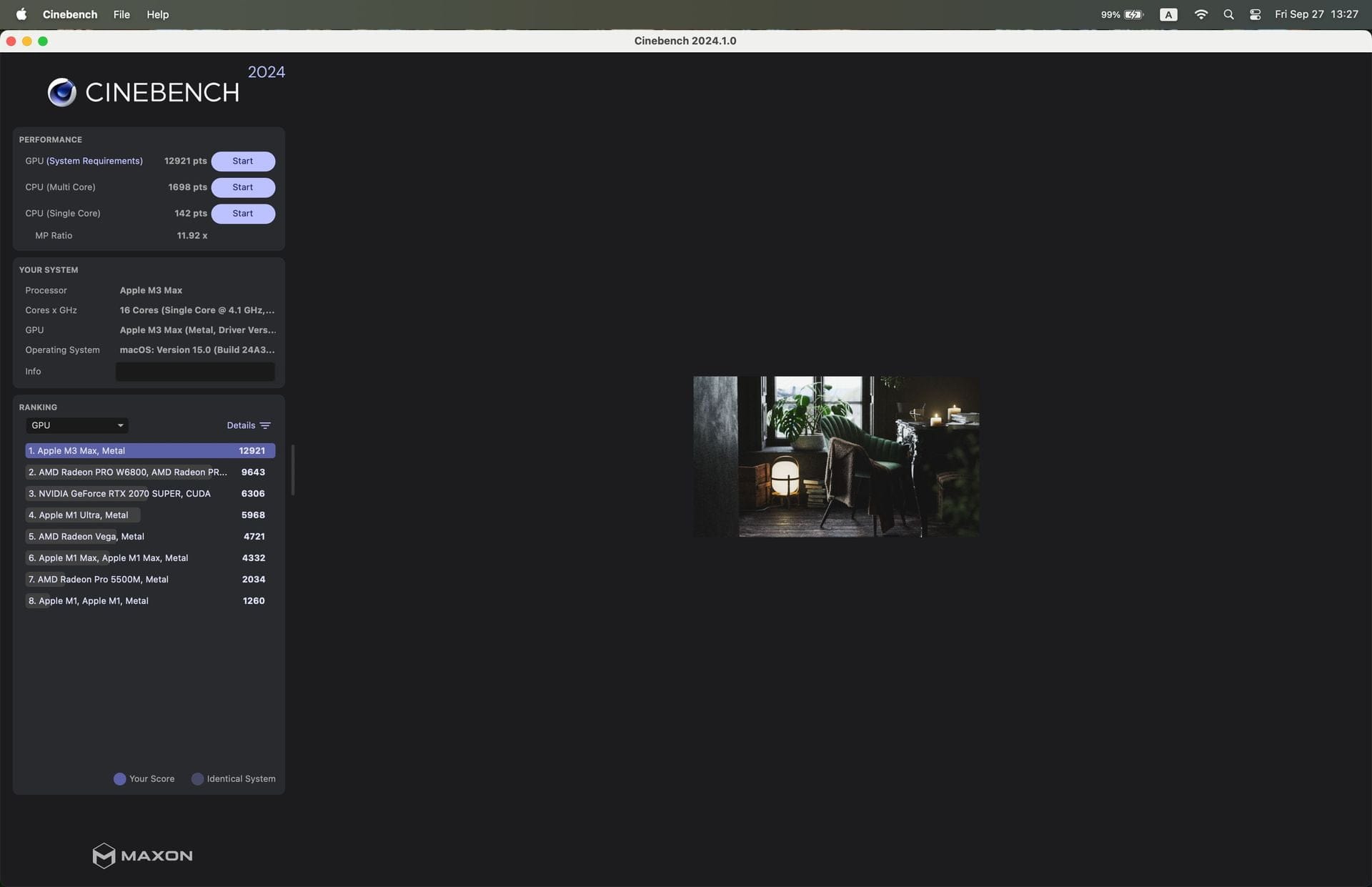
Task: Click the GPU driver info value
Action: tap(198, 330)
